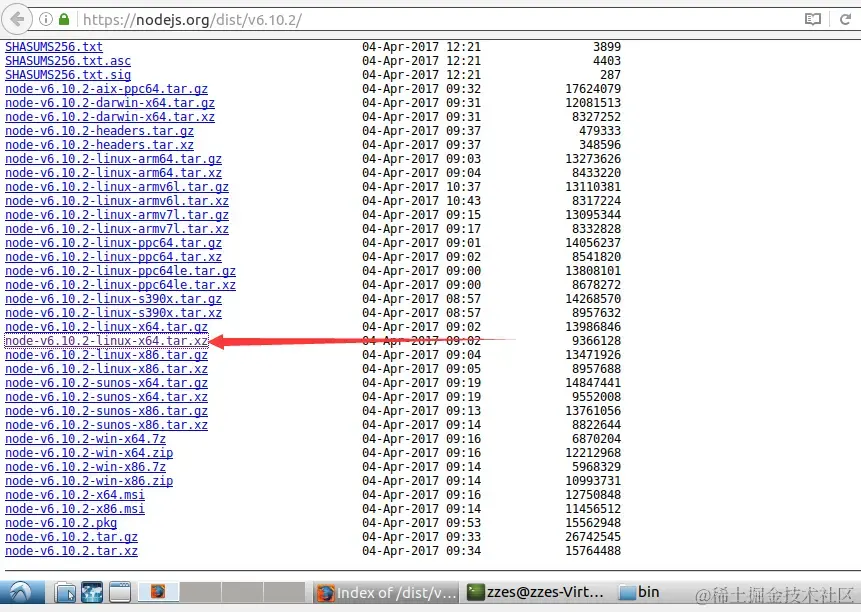Download node-v6.10.2-sunos-x64.tar.gz
Image resolution: width=861 pixels, height=612 pixels.
click(x=107, y=383)
